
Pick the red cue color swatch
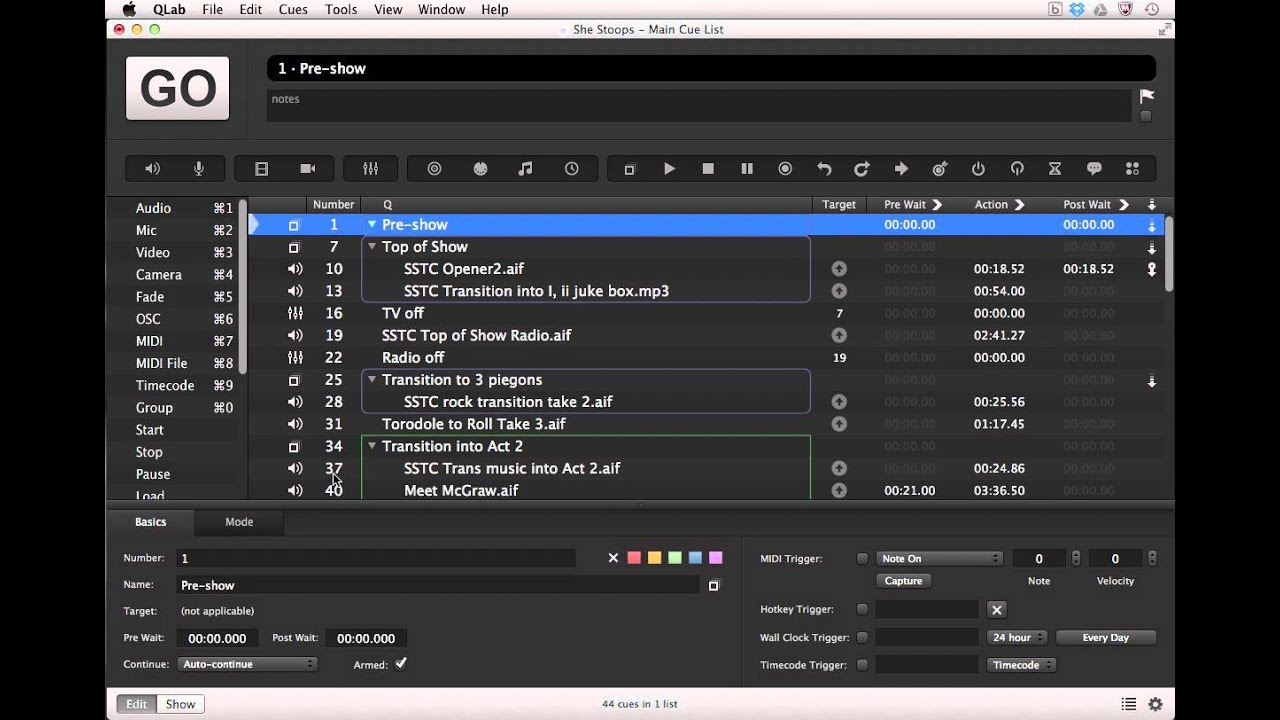point(634,558)
